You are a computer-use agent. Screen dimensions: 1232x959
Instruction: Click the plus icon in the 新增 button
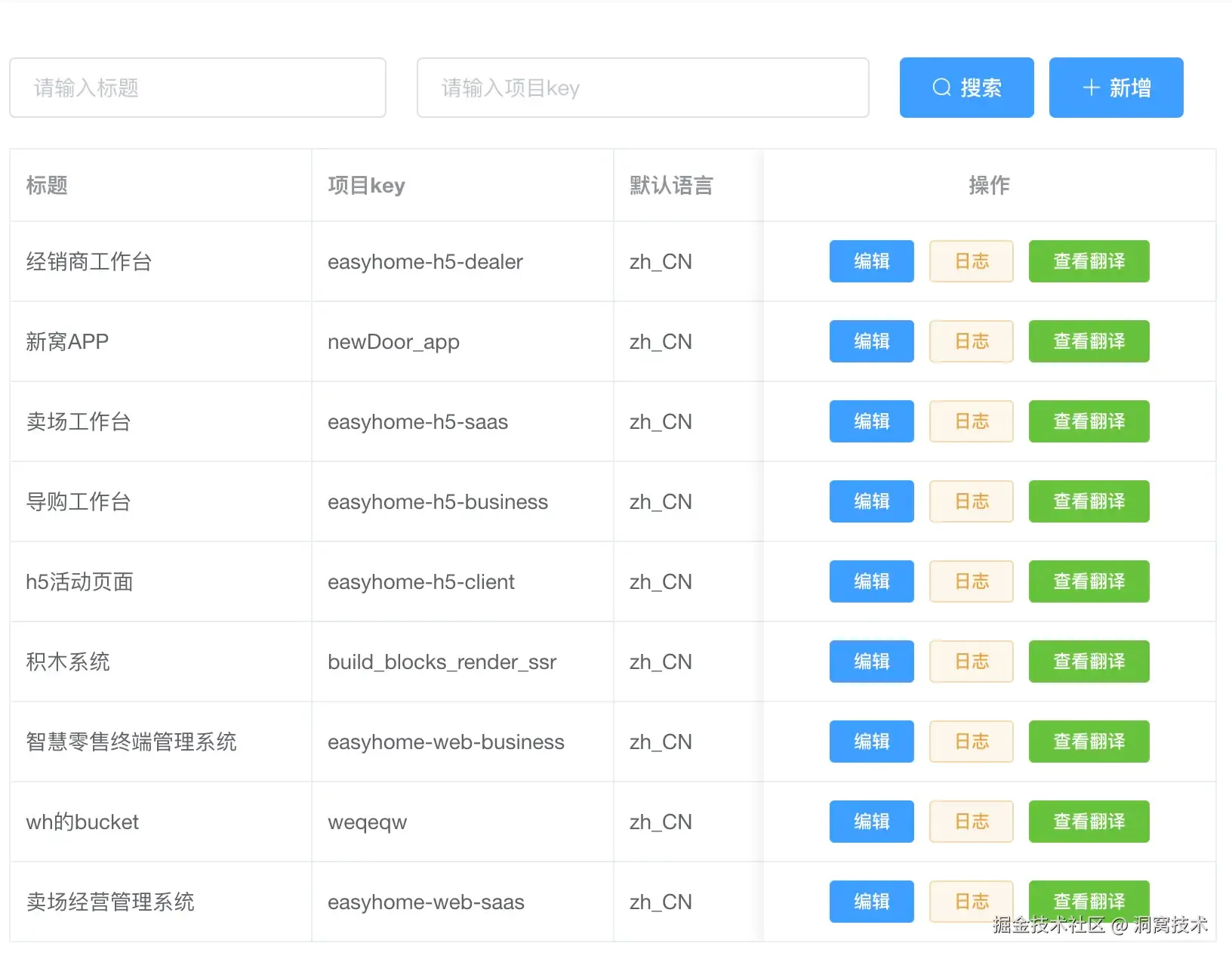click(x=1091, y=88)
